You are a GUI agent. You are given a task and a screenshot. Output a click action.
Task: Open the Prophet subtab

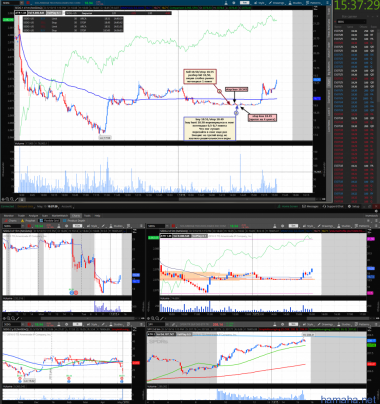(28, 221)
